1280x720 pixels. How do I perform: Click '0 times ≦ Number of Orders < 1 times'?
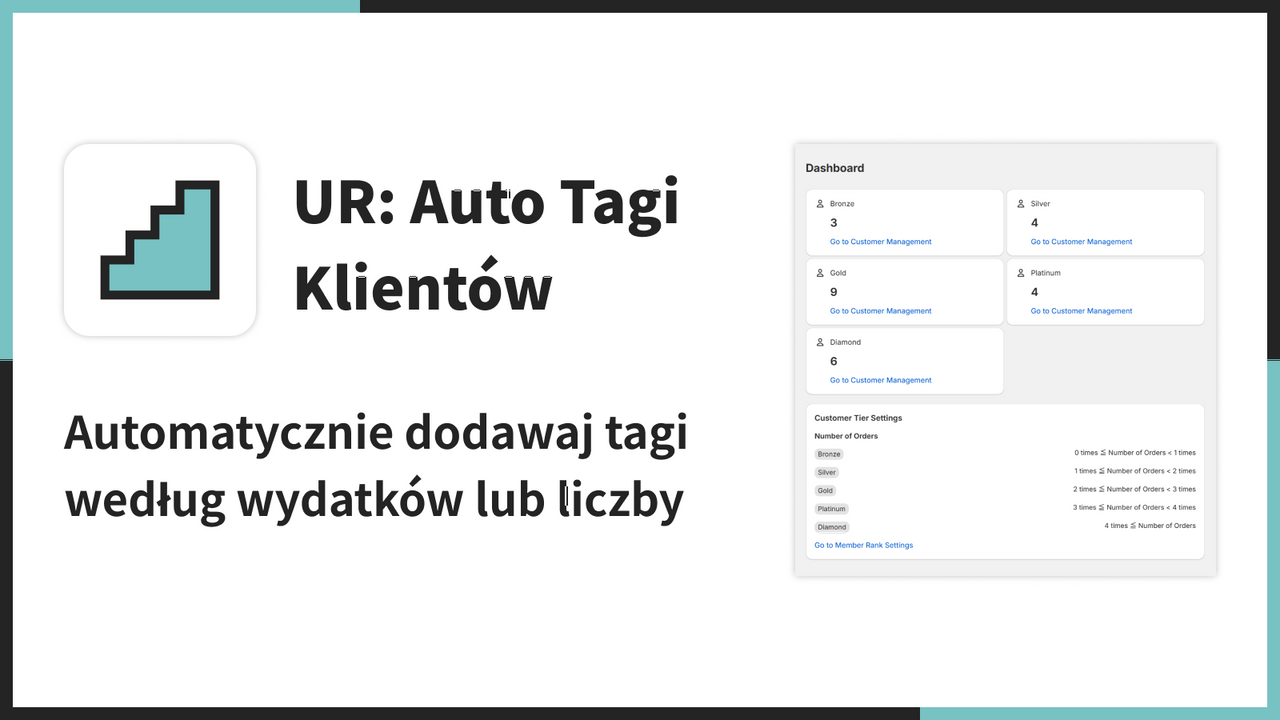coord(1135,453)
